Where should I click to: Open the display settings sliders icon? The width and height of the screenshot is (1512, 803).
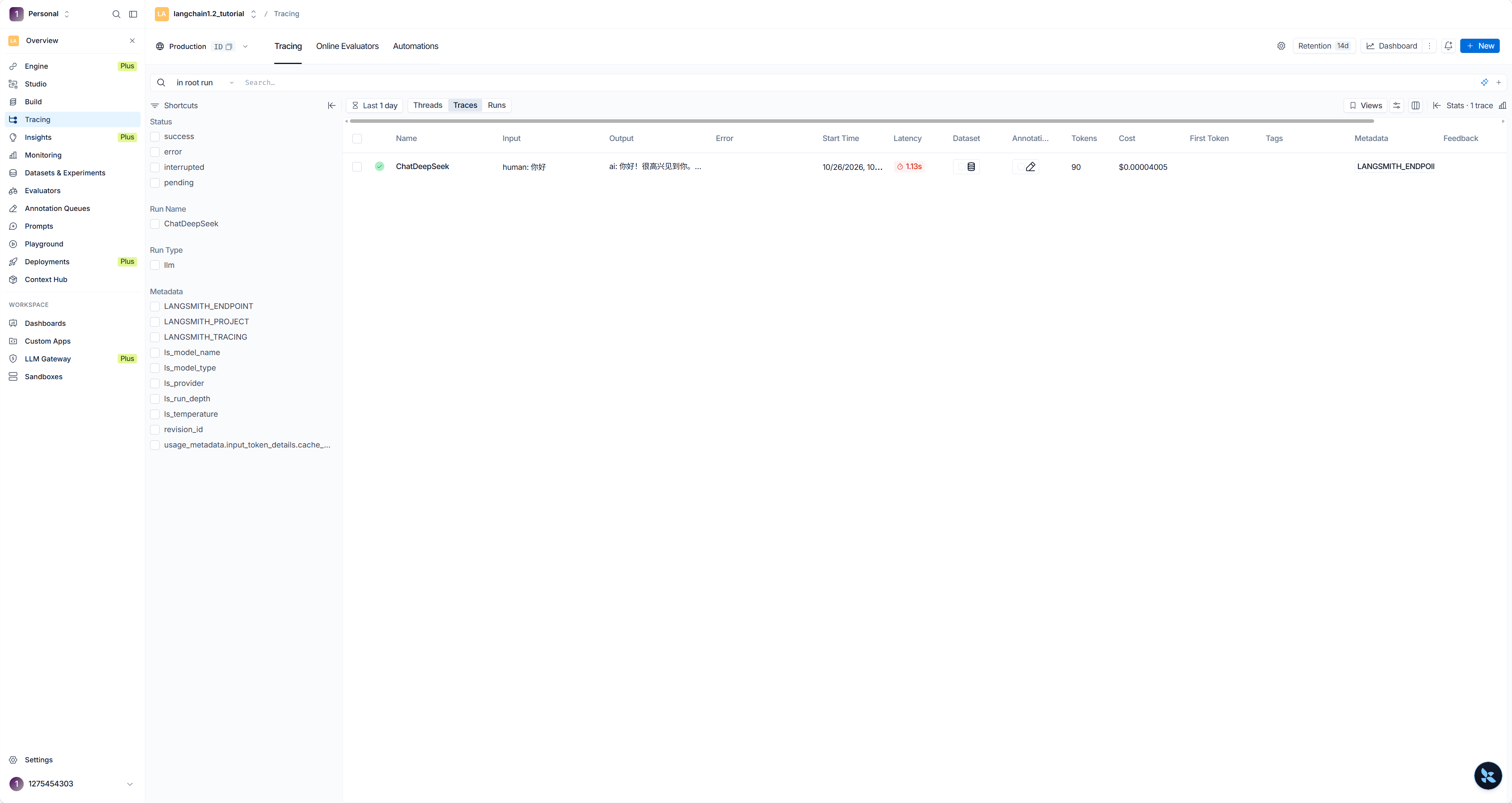click(x=1397, y=106)
